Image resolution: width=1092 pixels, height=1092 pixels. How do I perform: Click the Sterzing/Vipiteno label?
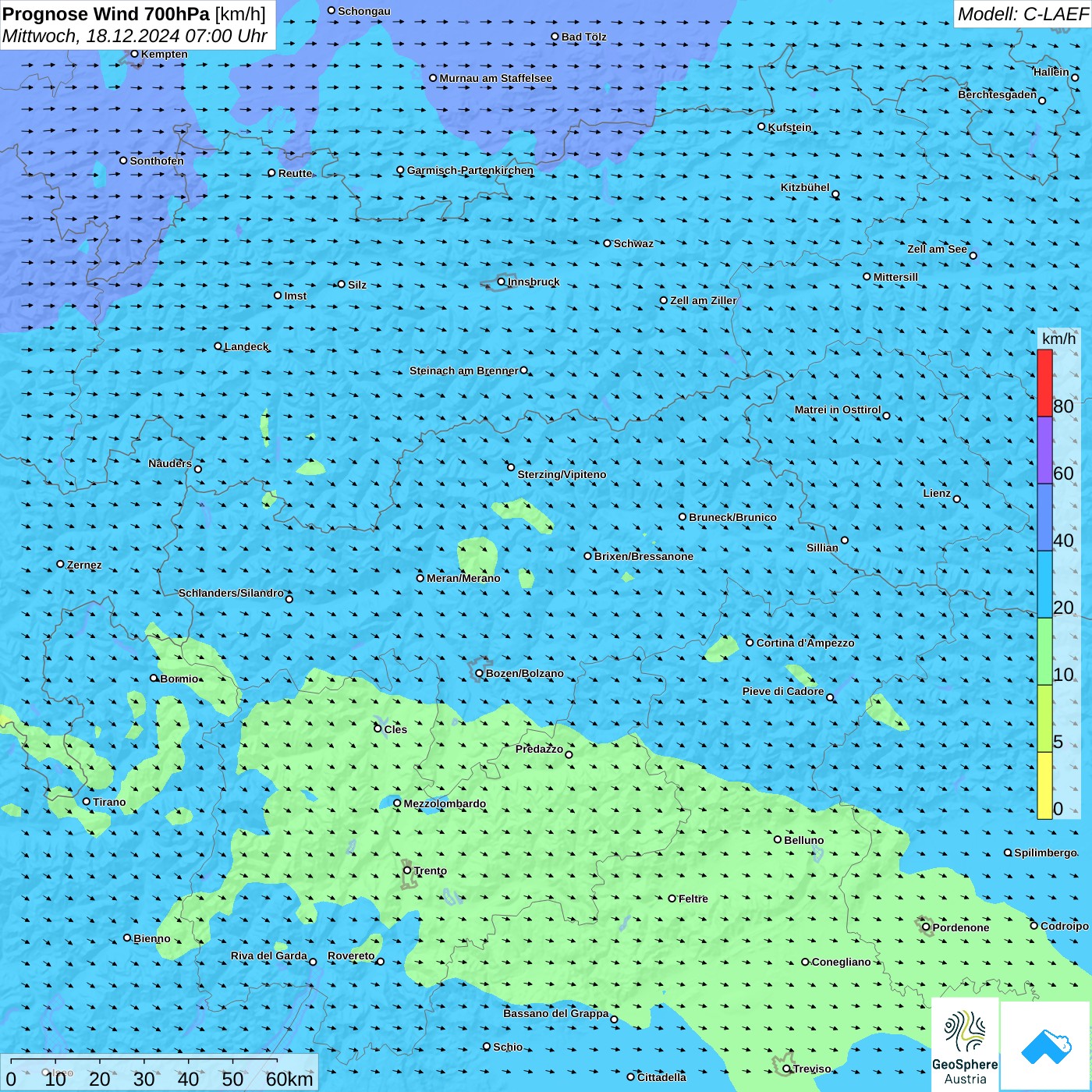(x=562, y=474)
